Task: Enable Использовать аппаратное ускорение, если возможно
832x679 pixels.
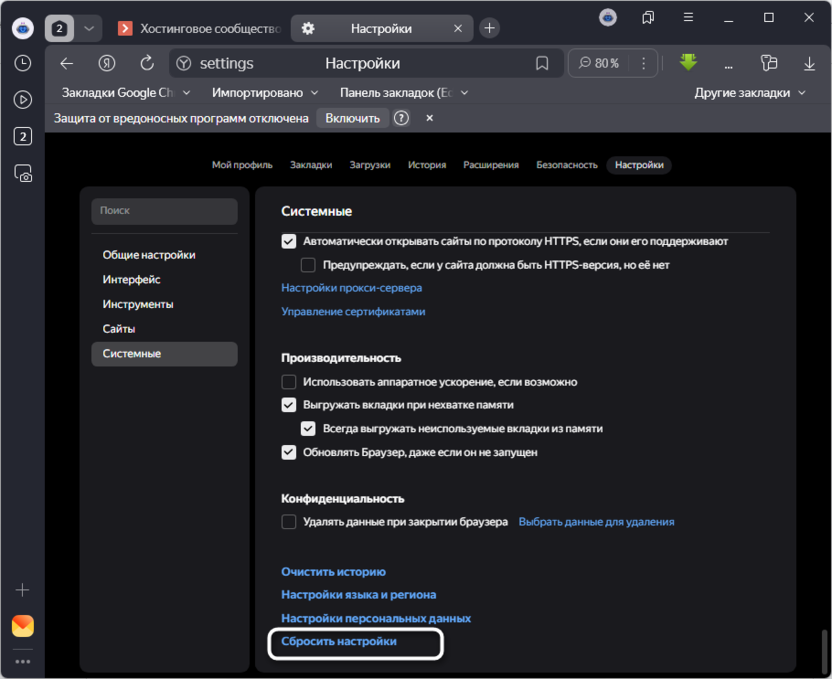Action: tap(288, 381)
